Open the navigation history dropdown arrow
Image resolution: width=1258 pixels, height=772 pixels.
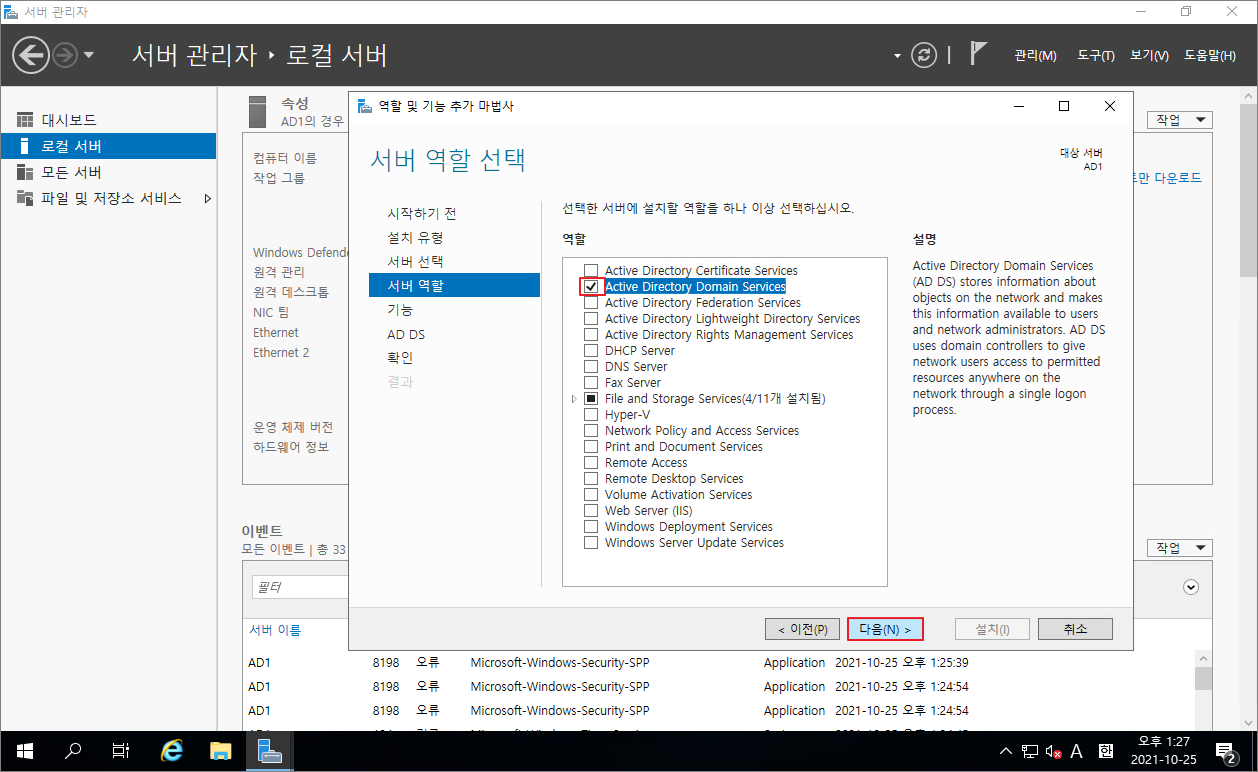coord(89,55)
